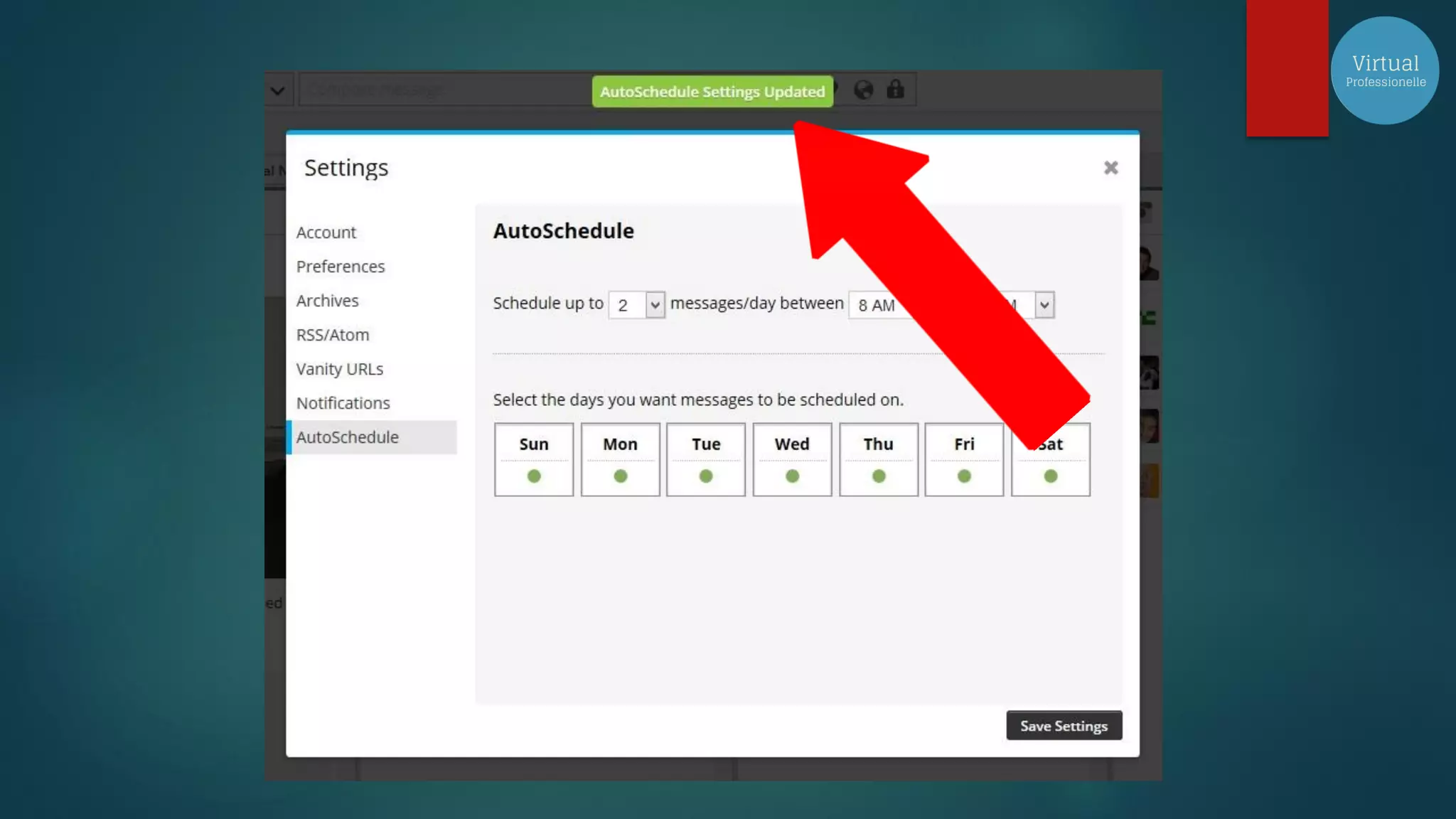Click the Virtual Professionelle circle logo
Screen dimensions: 1456x819
(x=1384, y=71)
